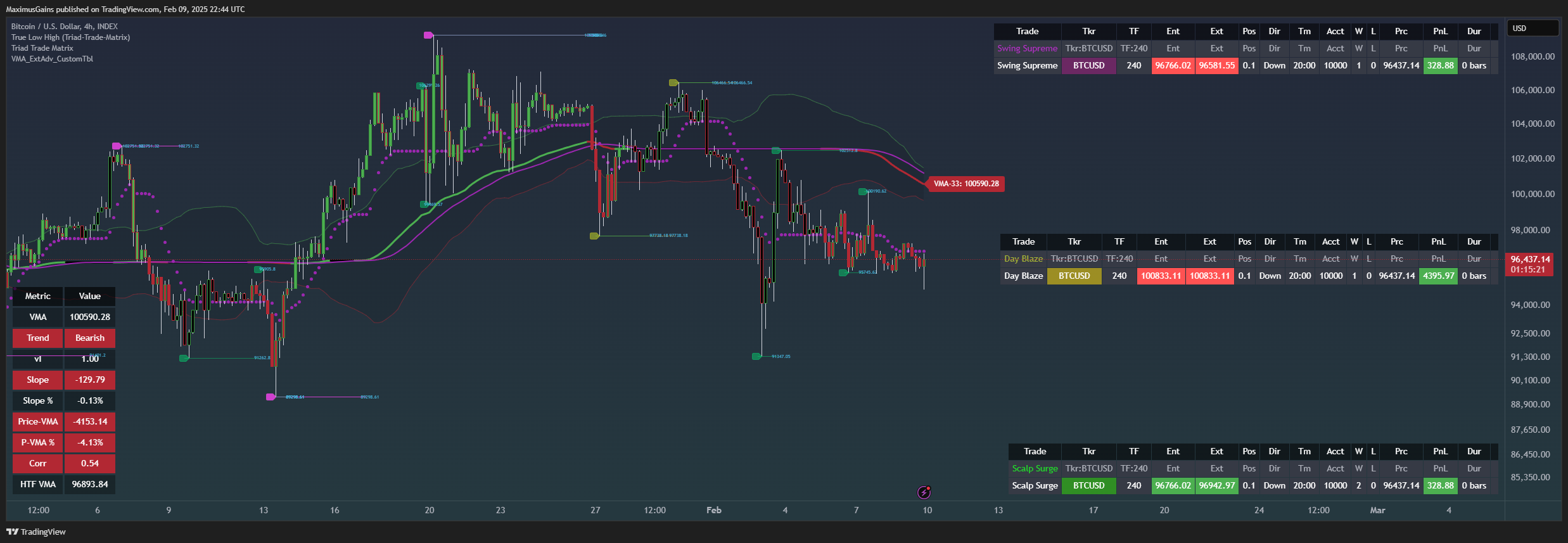Click the purple lightning bolt icon near the time axis

pos(924,492)
